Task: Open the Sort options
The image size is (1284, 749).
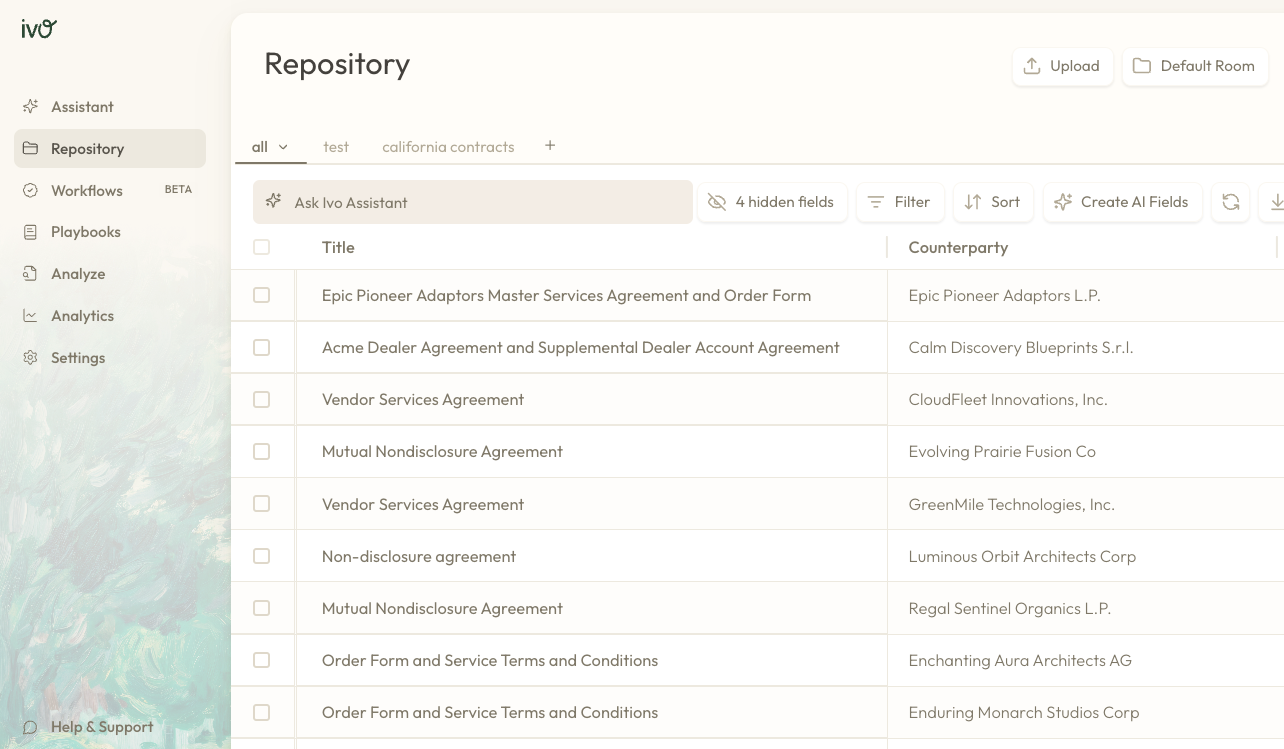Action: [x=992, y=202]
